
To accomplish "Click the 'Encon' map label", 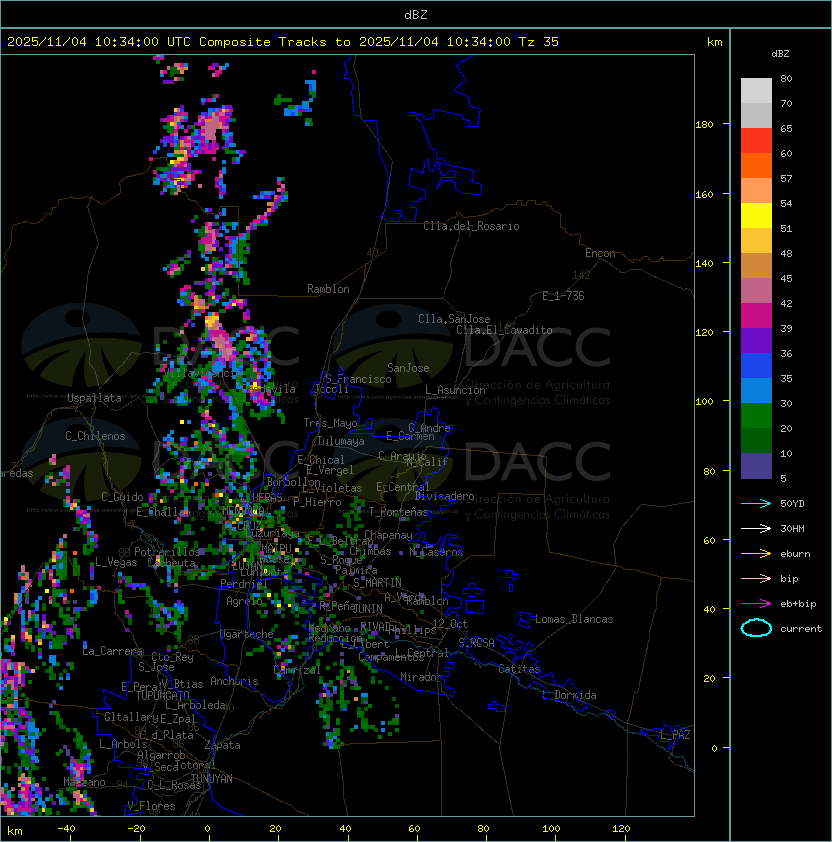I will [600, 253].
